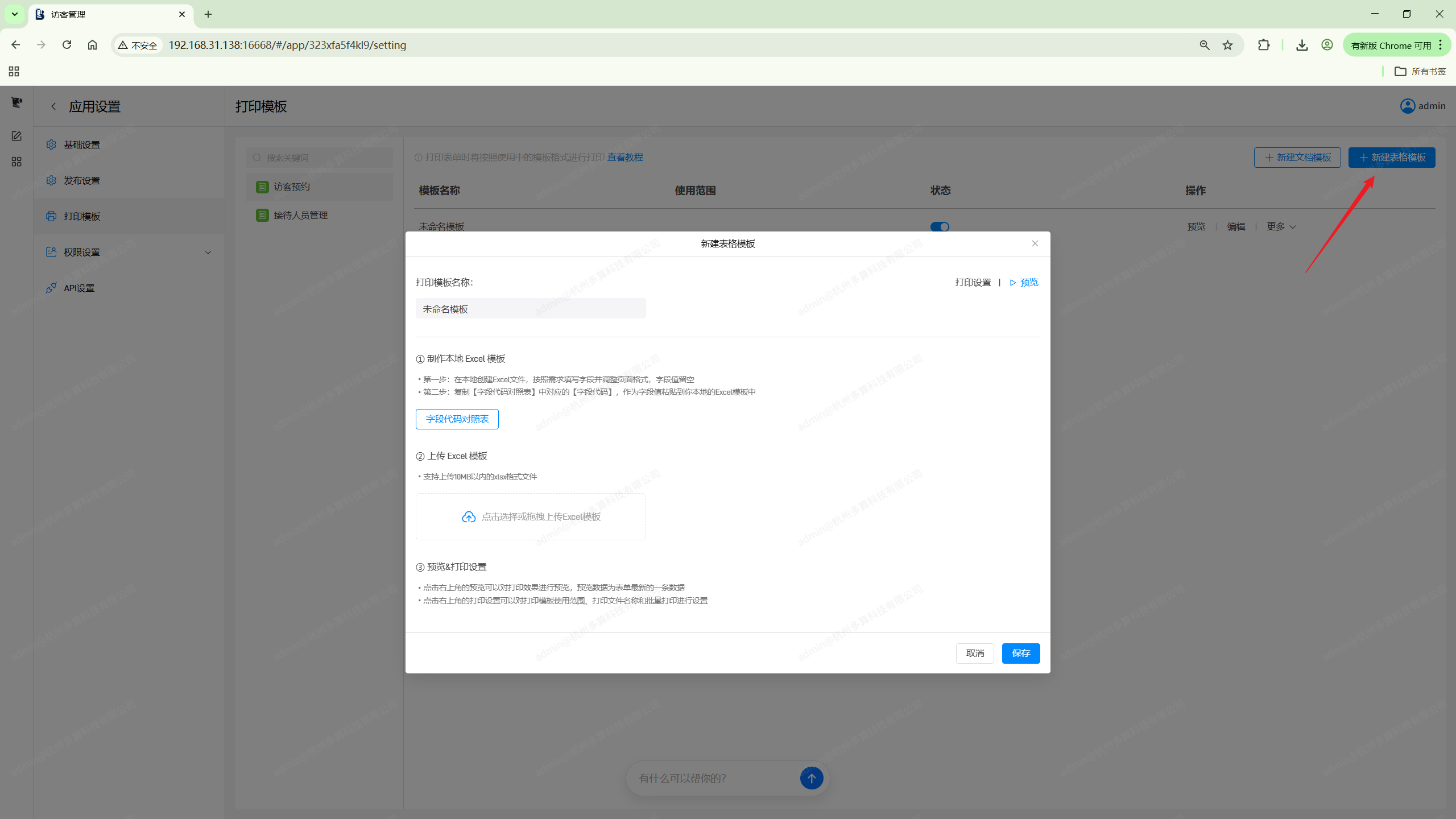Click the 打印模板名称 input field
The image size is (1456, 819).
530,309
